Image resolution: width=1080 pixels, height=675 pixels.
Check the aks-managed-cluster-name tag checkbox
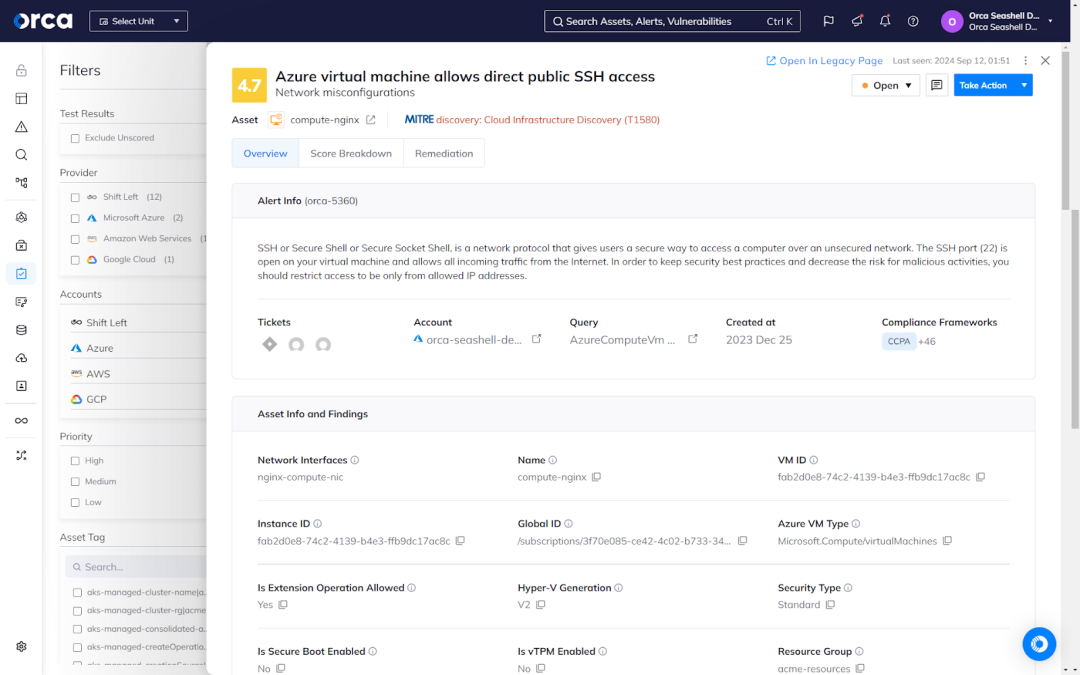[x=77, y=592]
